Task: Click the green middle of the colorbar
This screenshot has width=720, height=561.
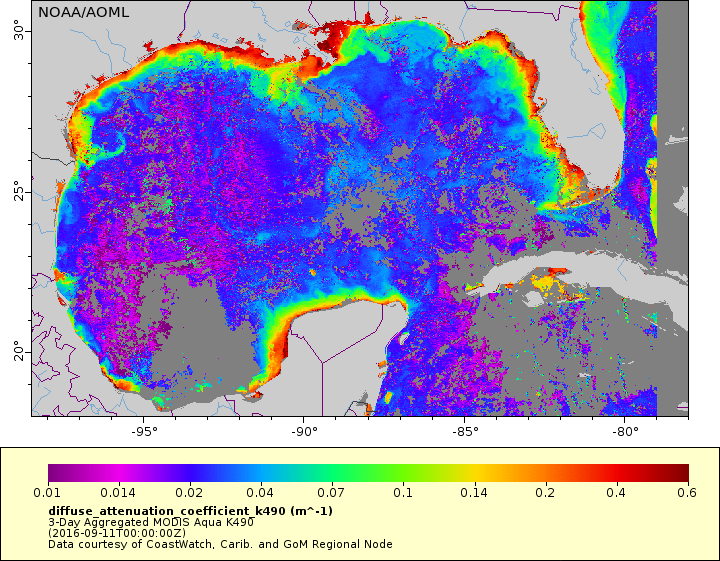Action: [x=367, y=473]
